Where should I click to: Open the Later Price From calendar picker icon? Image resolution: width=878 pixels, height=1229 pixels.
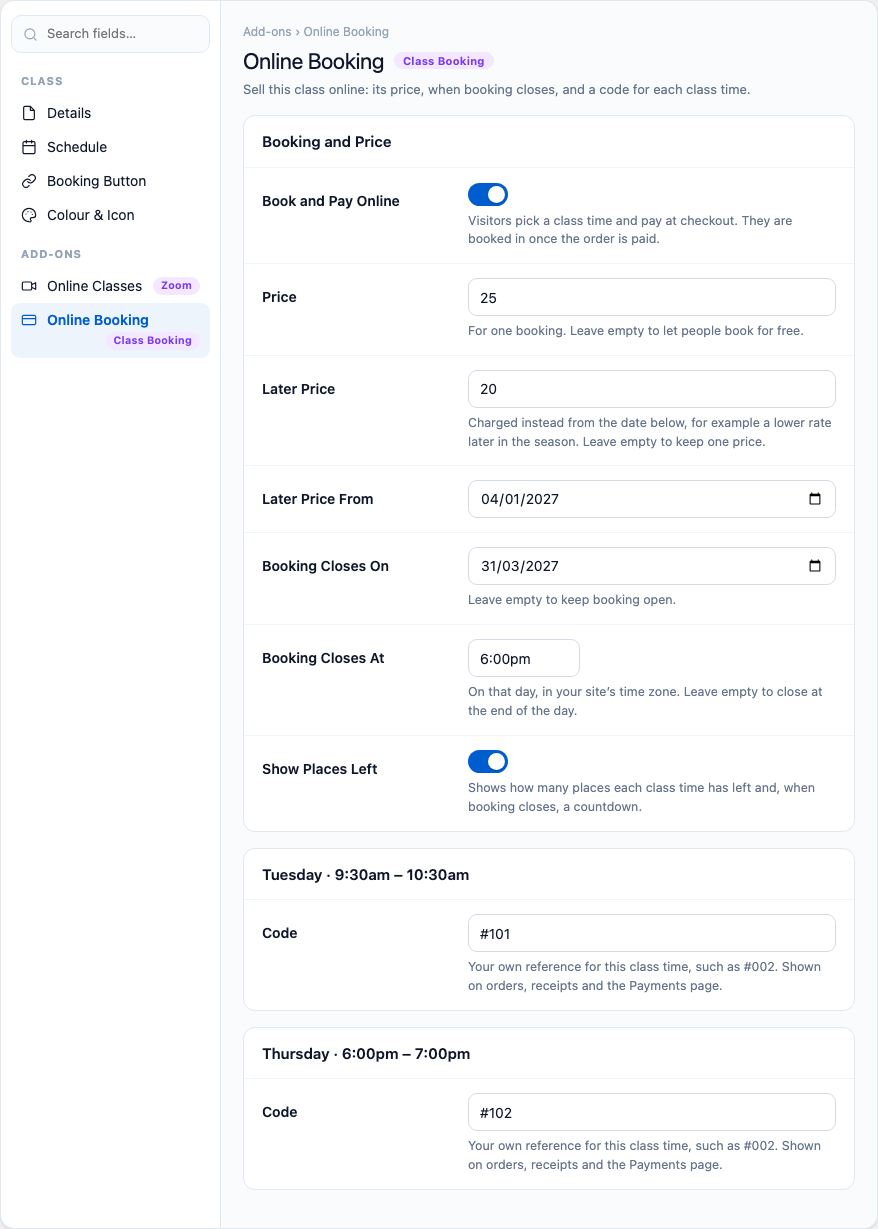815,499
